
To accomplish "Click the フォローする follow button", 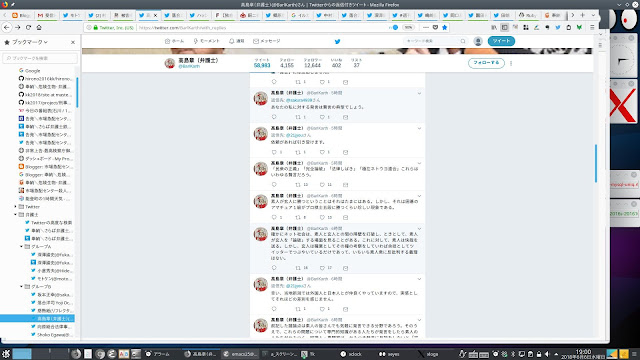I will coord(486,63).
